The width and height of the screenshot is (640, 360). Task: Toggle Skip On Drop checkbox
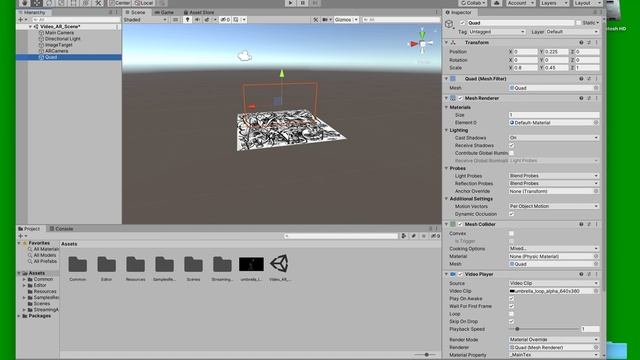click(511, 321)
